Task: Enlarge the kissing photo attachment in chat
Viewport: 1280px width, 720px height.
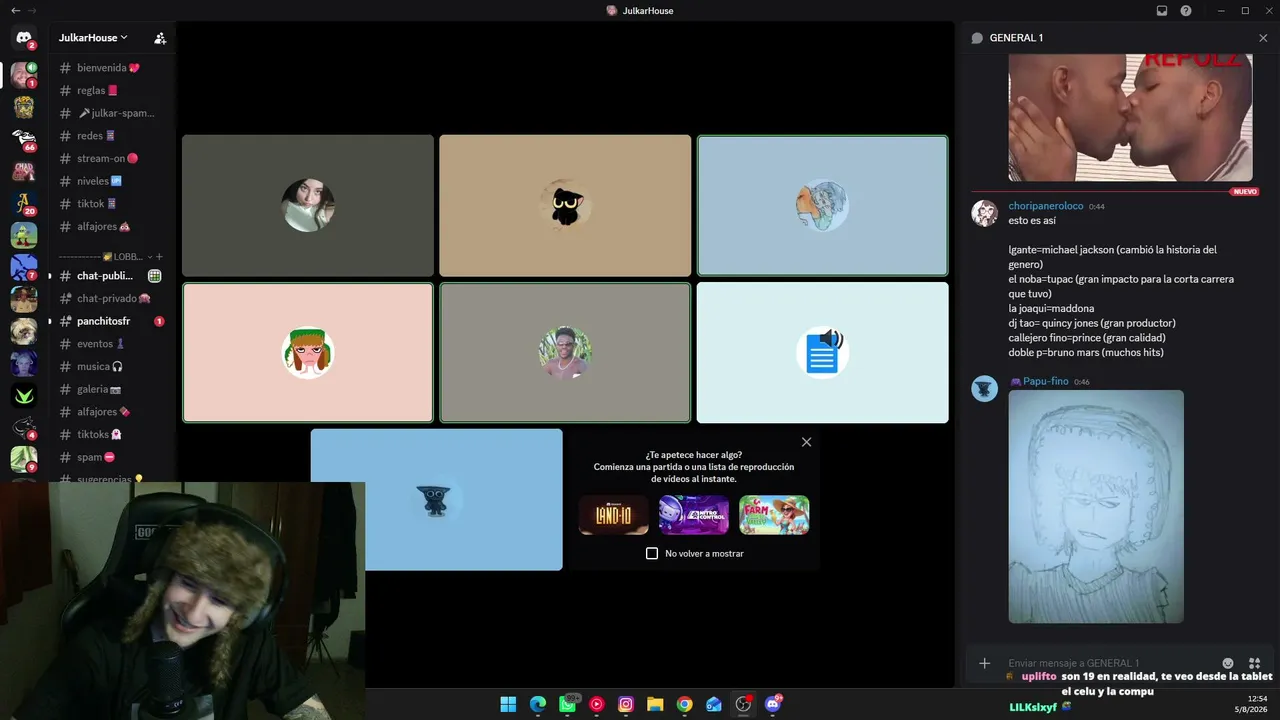Action: click(x=1130, y=118)
